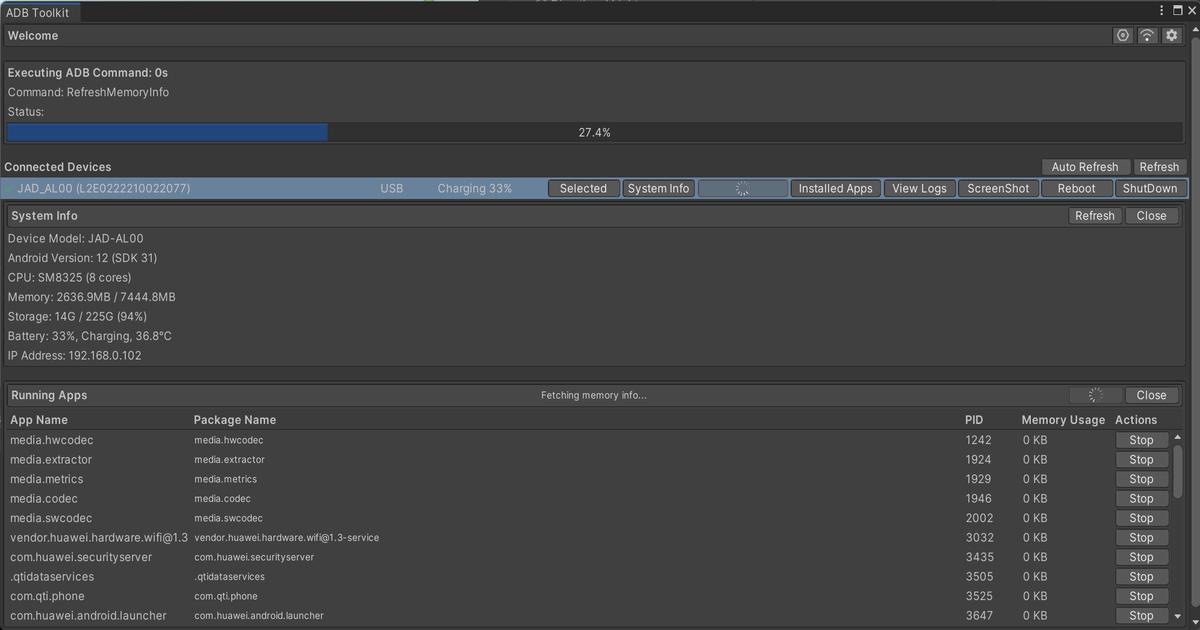Image resolution: width=1200 pixels, height=630 pixels.
Task: Click the Battery: 33%, Charging line
Action: [89, 336]
